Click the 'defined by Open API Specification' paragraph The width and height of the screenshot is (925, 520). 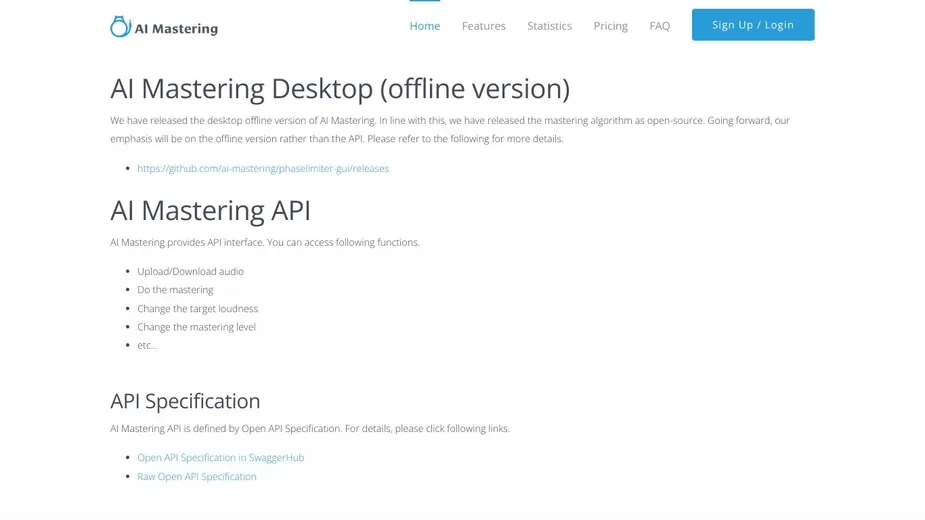pos(310,429)
